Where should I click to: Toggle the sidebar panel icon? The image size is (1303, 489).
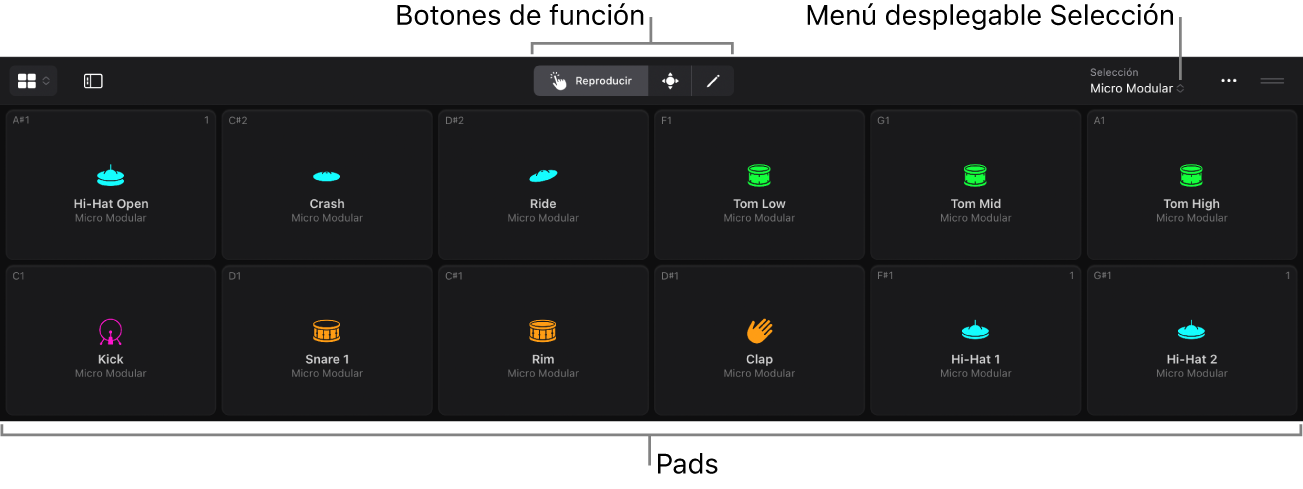93,81
